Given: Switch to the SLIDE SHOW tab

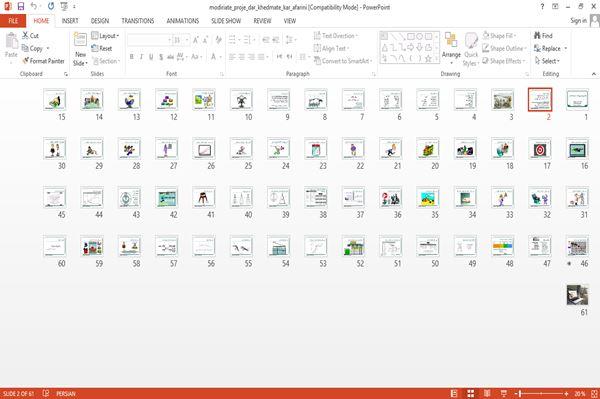Looking at the screenshot, I should [226, 21].
